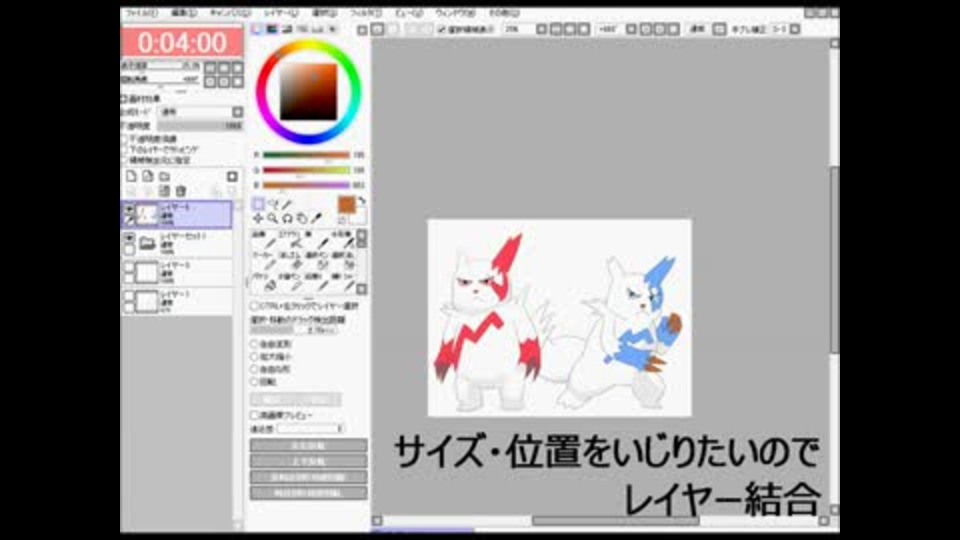Image resolution: width=960 pixels, height=540 pixels.
Task: Select the magic wand tool
Action: pos(287,204)
